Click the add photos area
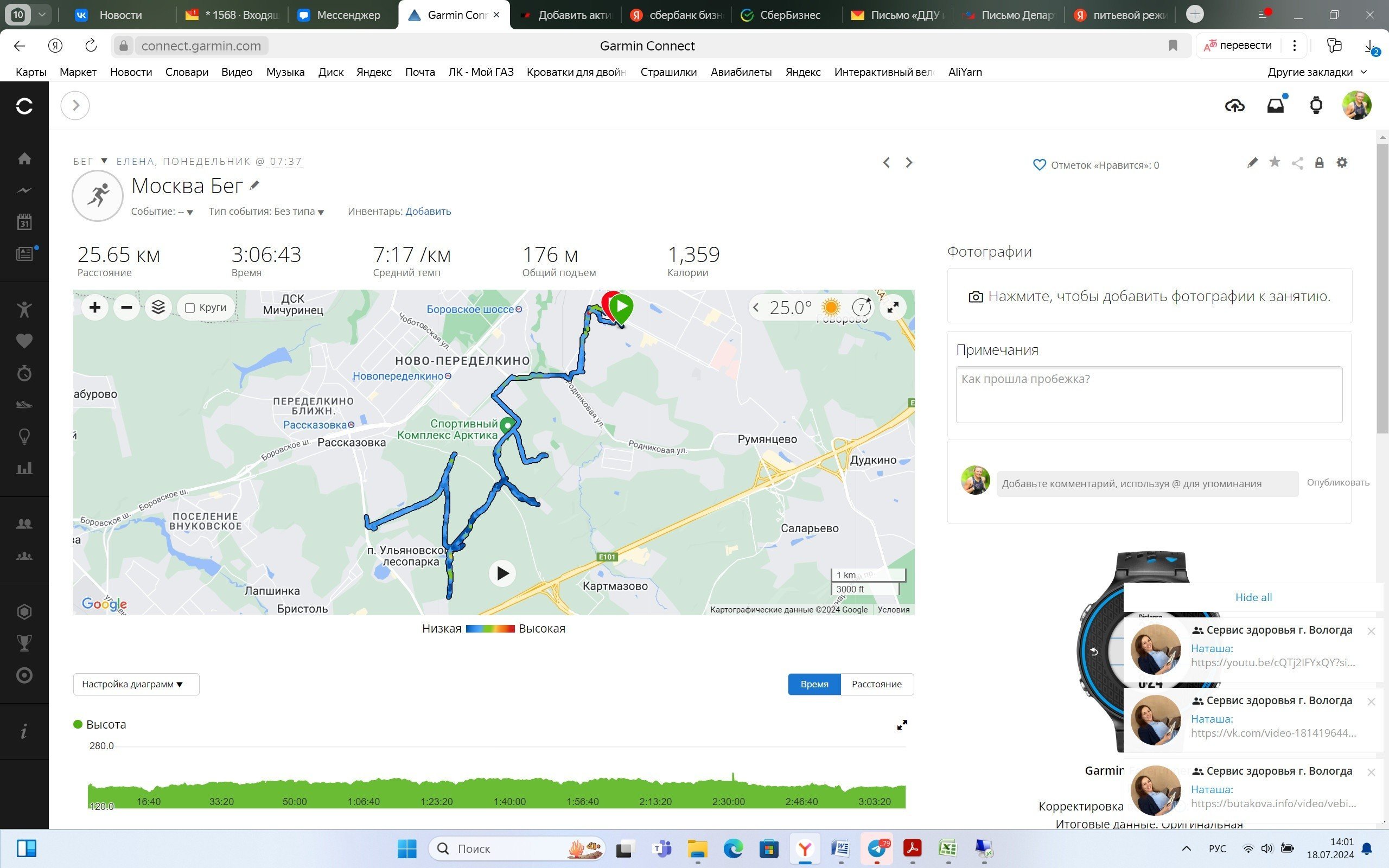Viewport: 1389px width, 868px height. 1150,296
